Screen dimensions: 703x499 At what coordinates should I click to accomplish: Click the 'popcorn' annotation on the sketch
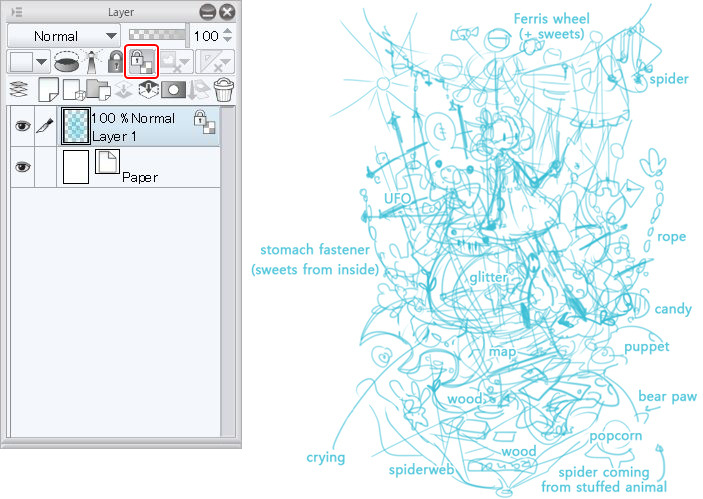point(616,436)
